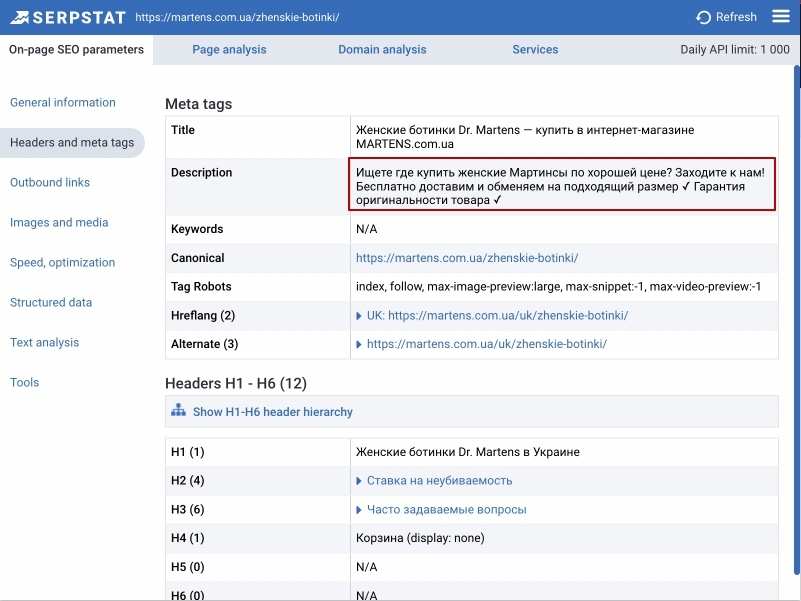This screenshot has height=601, width=801.
Task: Expand the H3 (6) headers arrow
Action: (359, 510)
